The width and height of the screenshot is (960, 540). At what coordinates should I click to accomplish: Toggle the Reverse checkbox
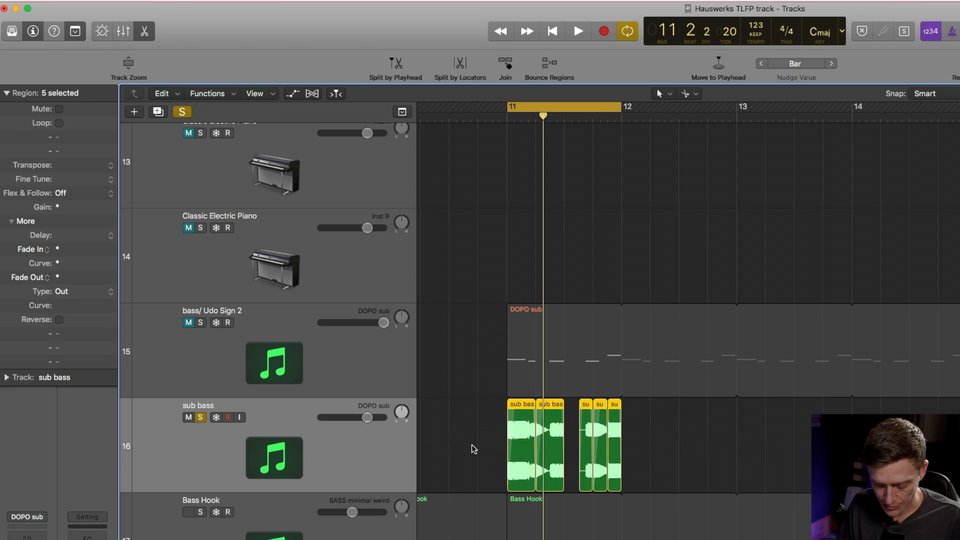point(59,320)
